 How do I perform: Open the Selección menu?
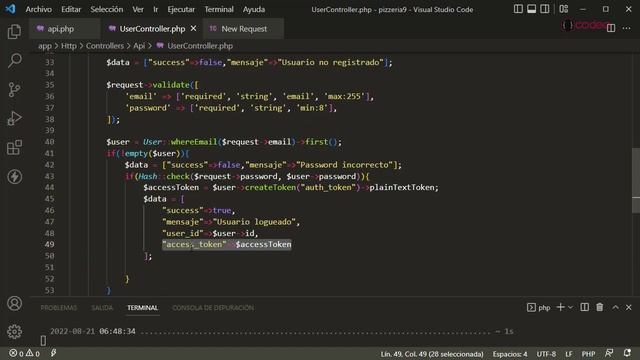tap(107, 9)
